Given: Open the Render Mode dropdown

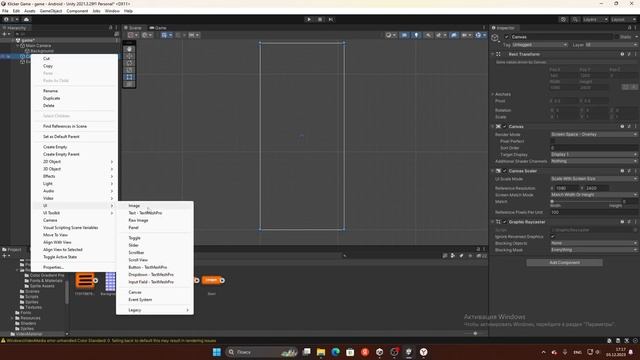Looking at the screenshot, I should pyautogui.click(x=594, y=134).
